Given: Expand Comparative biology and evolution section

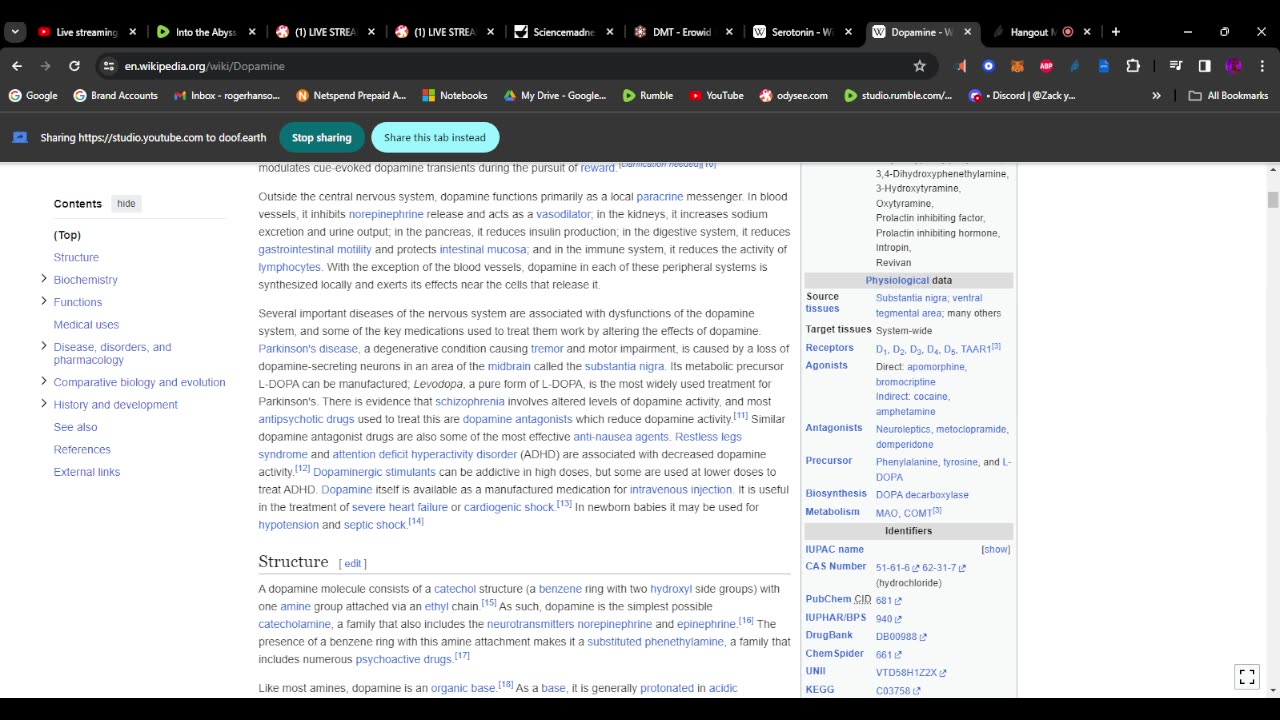Looking at the screenshot, I should (x=43, y=381).
